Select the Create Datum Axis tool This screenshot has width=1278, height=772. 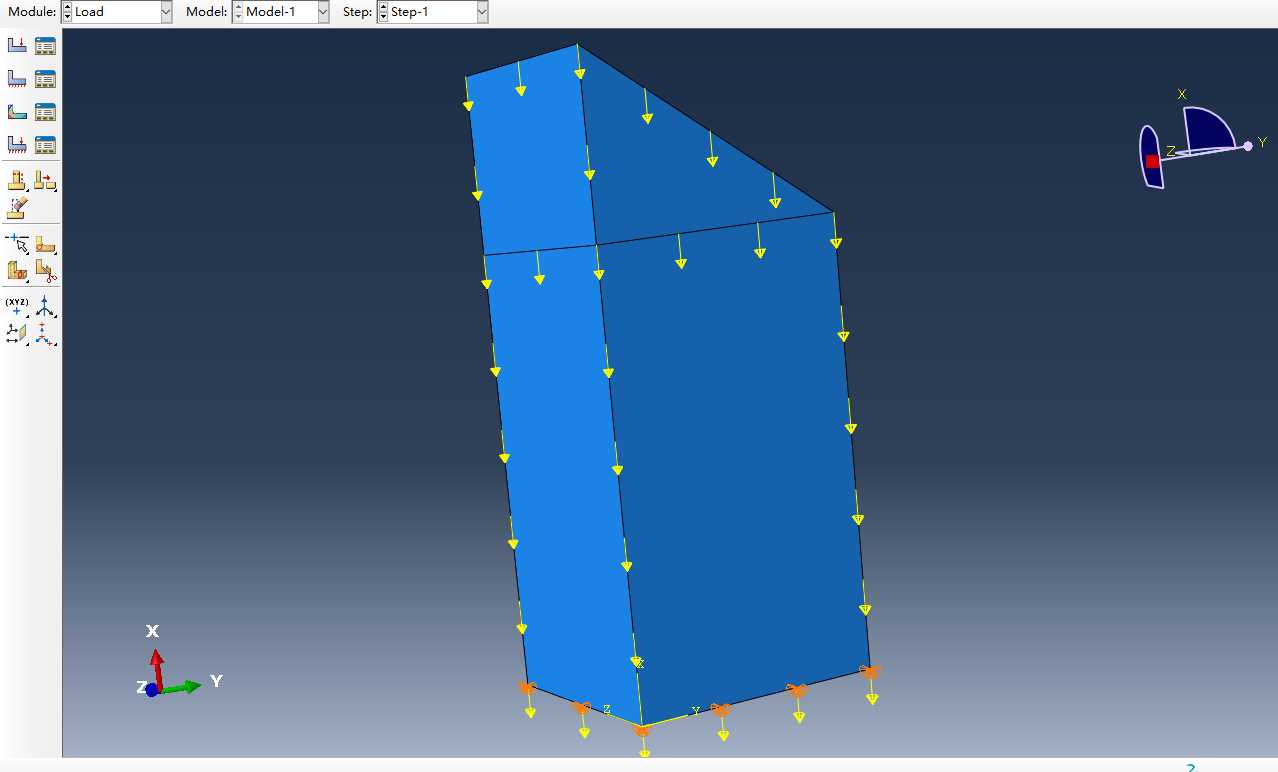pos(45,306)
